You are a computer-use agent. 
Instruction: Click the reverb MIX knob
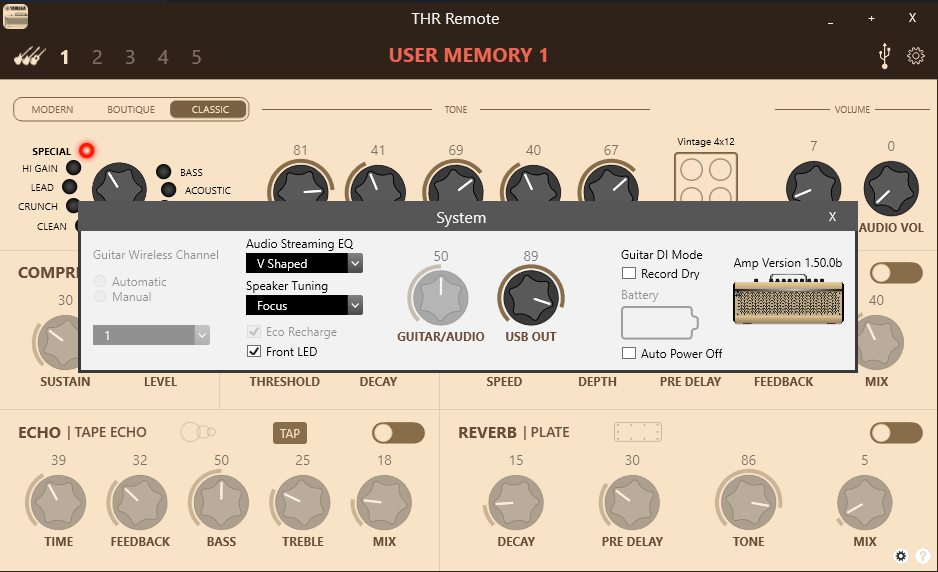(x=864, y=502)
